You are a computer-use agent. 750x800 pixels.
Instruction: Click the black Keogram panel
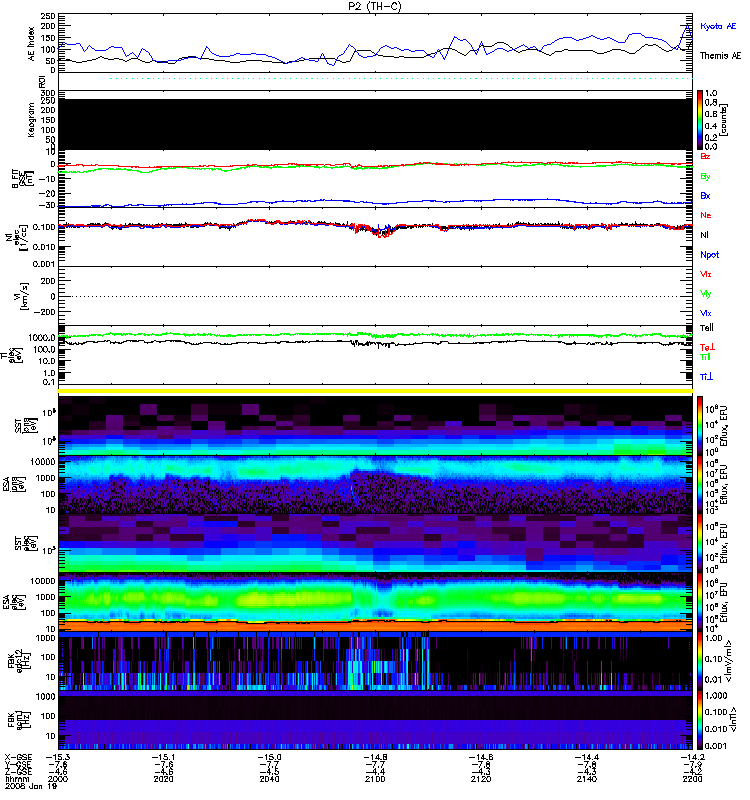coord(375,124)
